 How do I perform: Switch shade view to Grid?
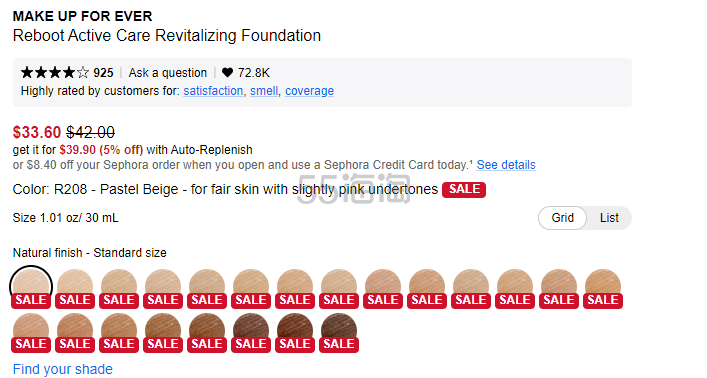point(562,218)
